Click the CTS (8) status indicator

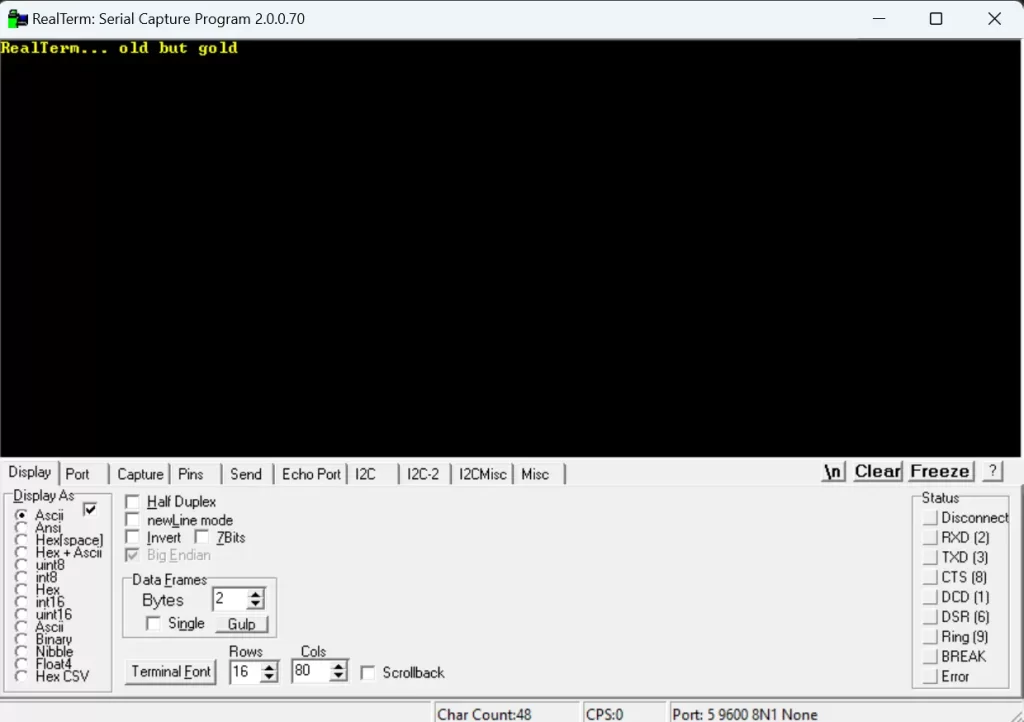click(930, 577)
